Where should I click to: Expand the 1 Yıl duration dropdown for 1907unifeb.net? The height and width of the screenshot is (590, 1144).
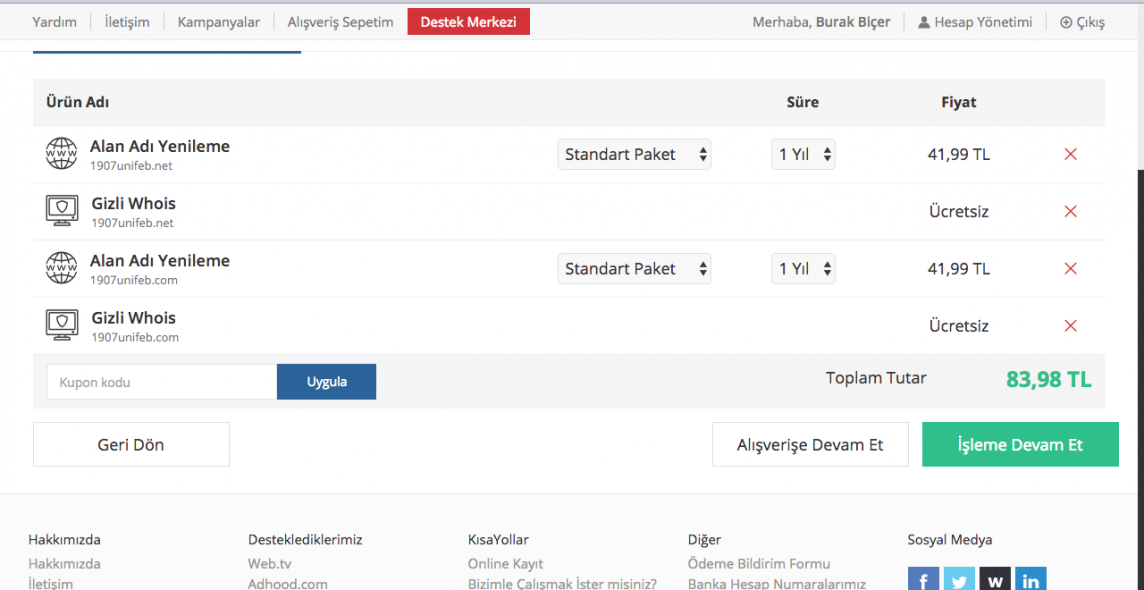pyautogui.click(x=802, y=154)
